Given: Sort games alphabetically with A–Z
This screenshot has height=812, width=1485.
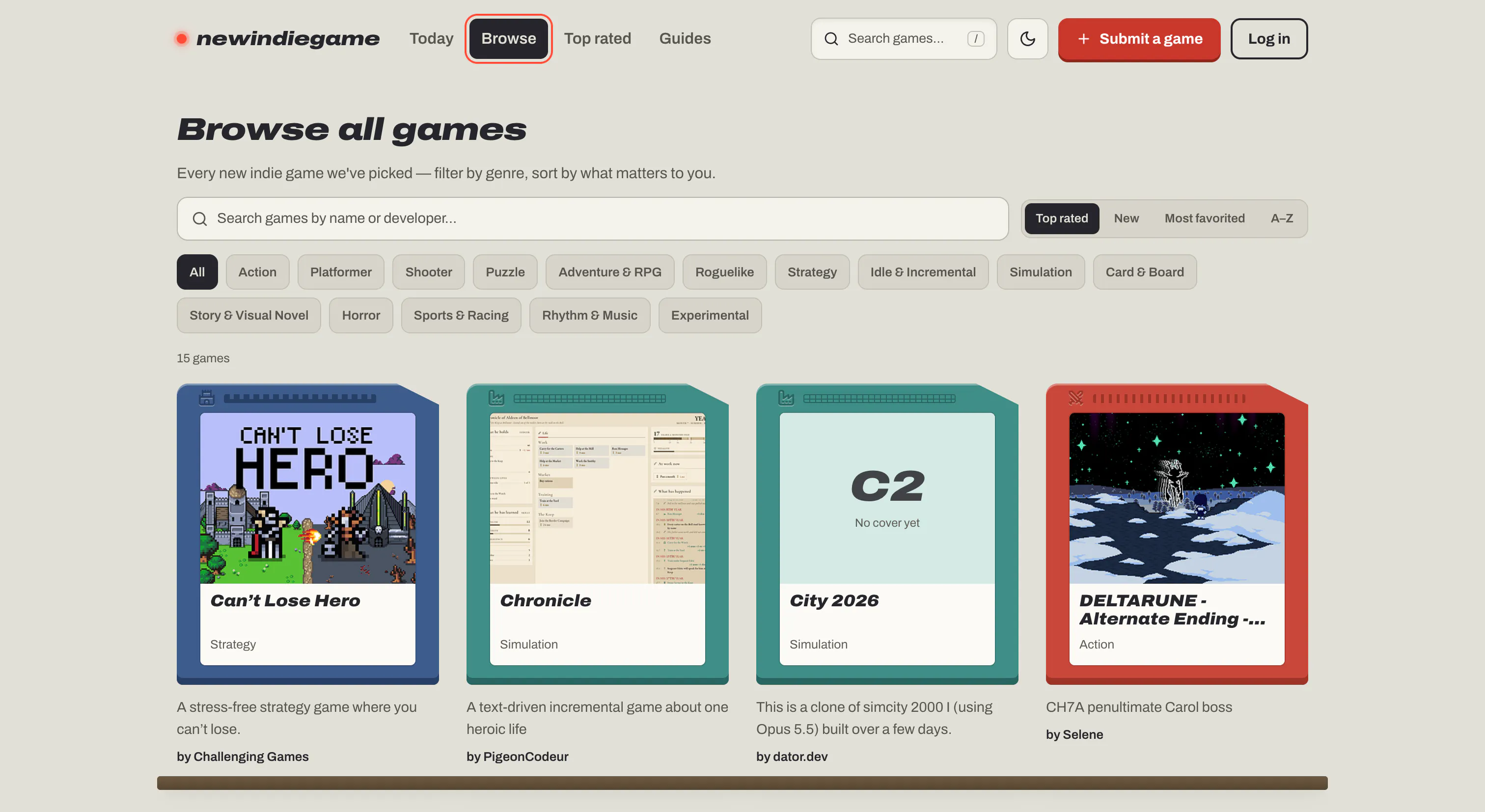Looking at the screenshot, I should point(1282,218).
